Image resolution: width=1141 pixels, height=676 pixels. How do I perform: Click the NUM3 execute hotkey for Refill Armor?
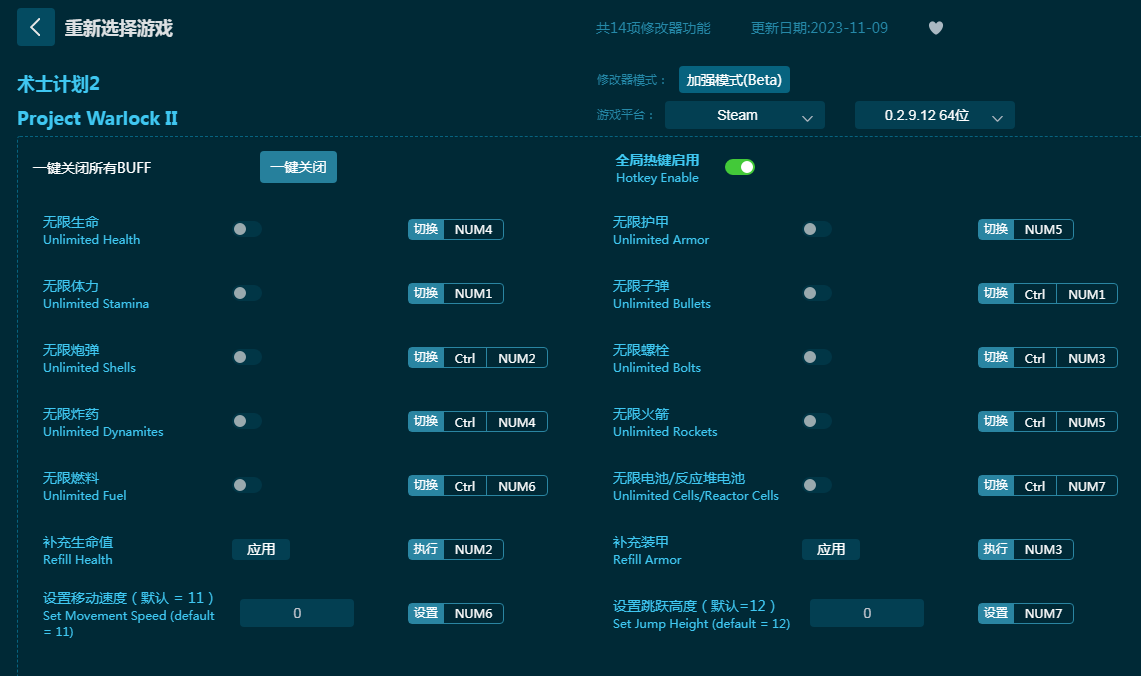1025,550
